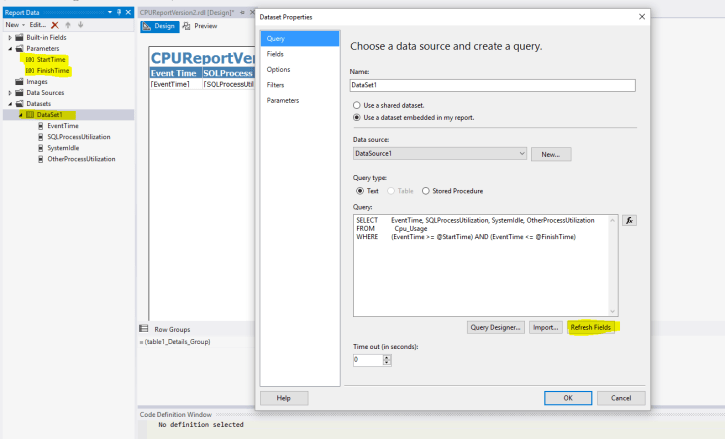The width and height of the screenshot is (725, 439).
Task: Click the red X delete icon in Report Data
Action: (x=55, y=24)
